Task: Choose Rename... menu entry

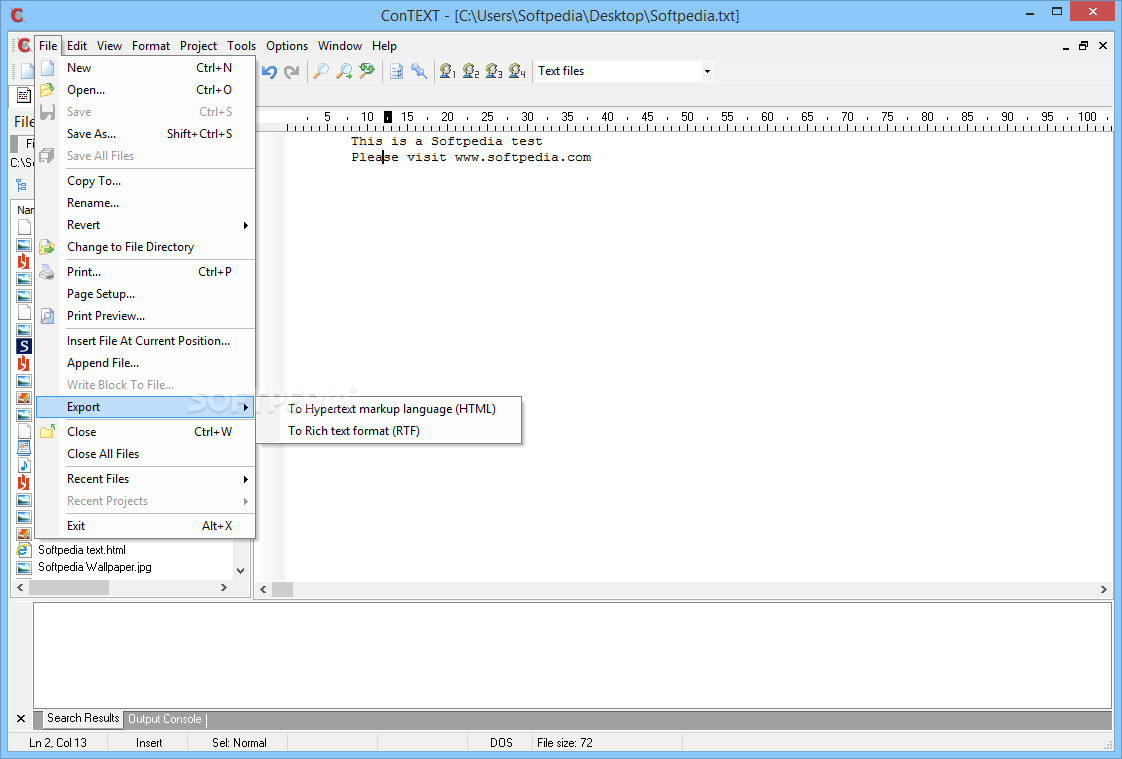Action: (x=146, y=203)
